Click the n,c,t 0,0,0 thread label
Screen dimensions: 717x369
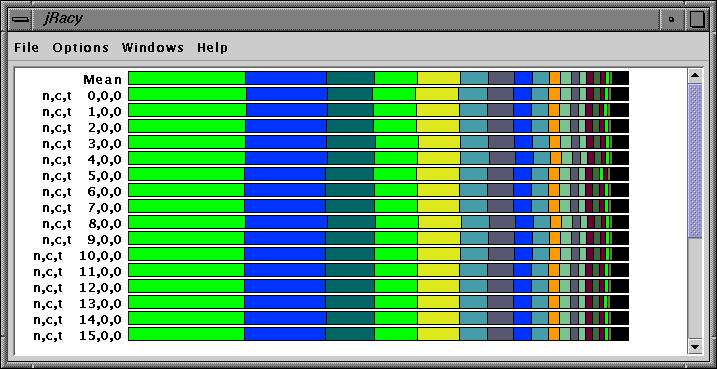point(82,96)
